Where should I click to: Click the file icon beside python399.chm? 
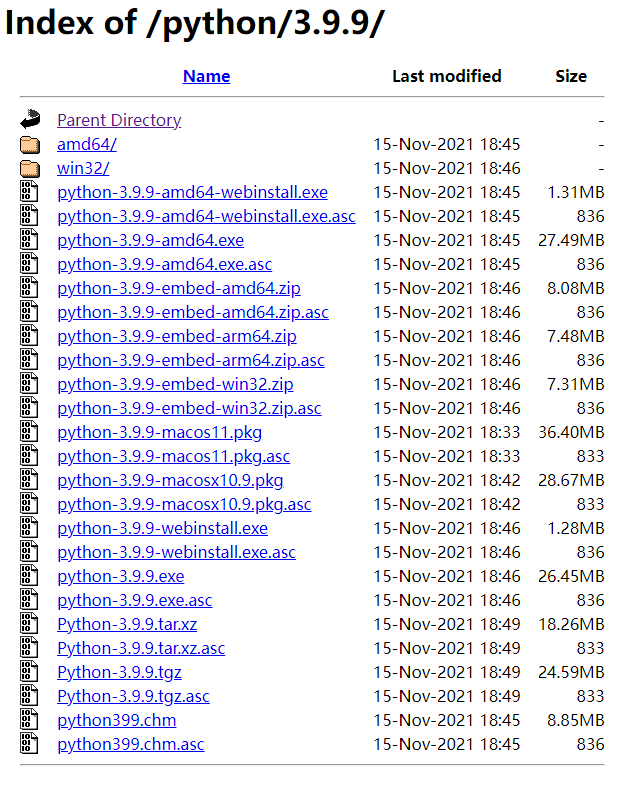[29, 720]
